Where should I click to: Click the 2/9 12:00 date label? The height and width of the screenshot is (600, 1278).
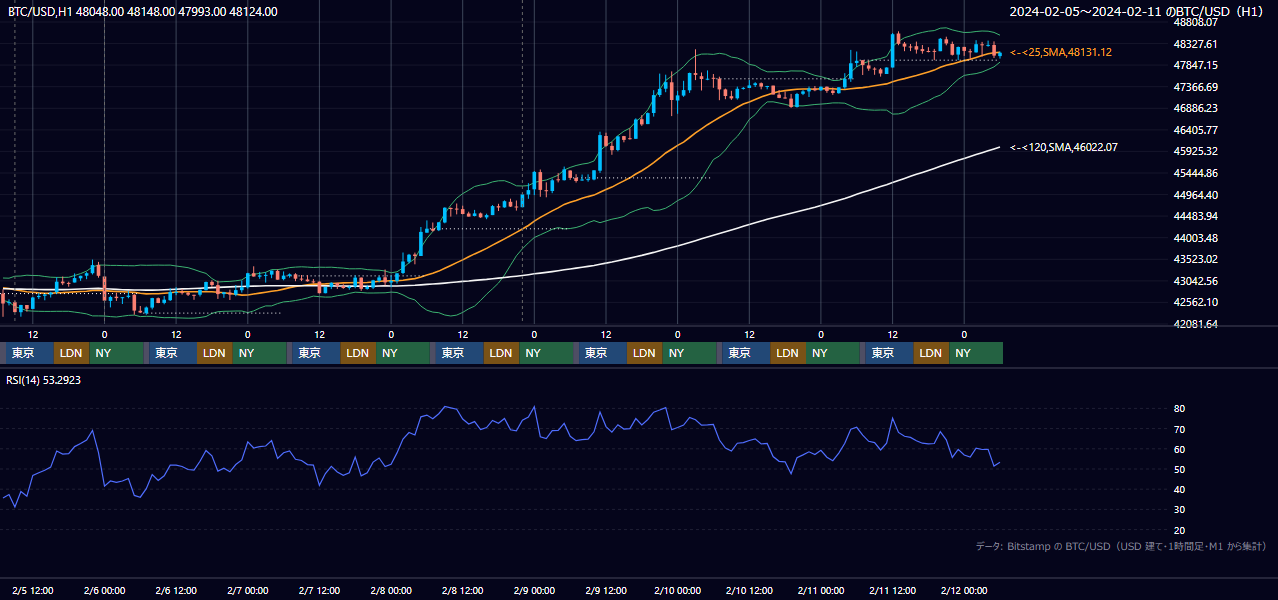[x=606, y=590]
